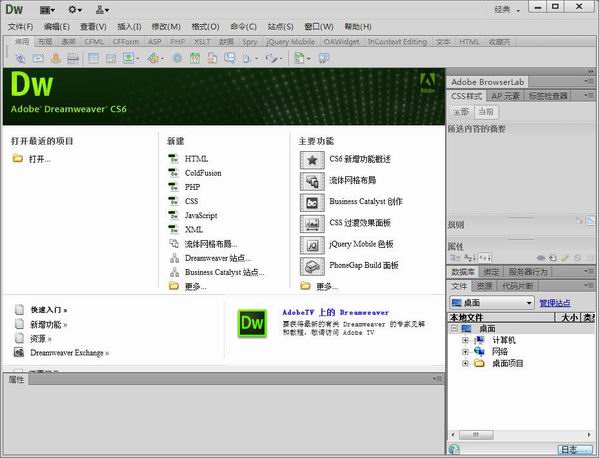Open the layout dropdown in title bar

pyautogui.click(x=47, y=10)
